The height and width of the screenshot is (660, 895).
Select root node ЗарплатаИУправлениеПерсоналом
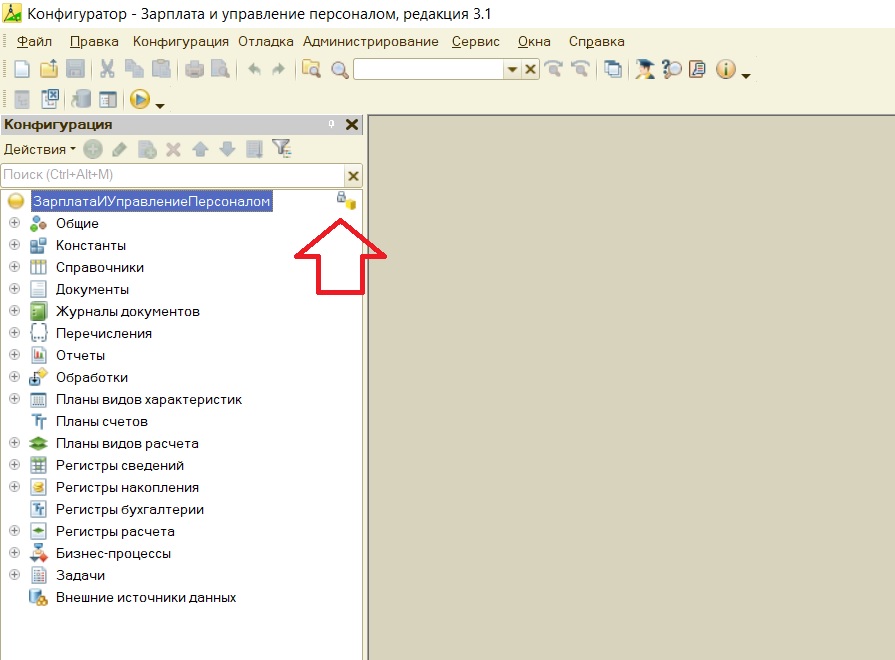click(x=151, y=201)
